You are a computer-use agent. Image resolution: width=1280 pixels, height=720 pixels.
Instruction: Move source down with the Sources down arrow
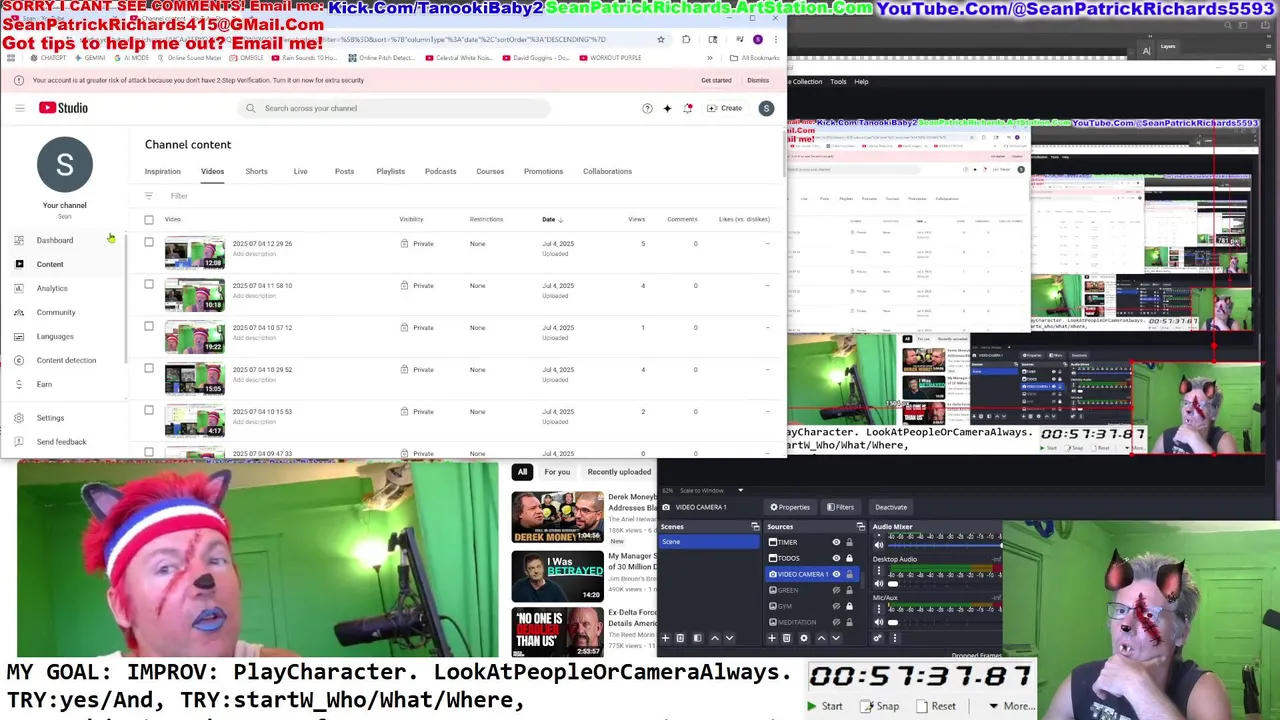click(x=836, y=638)
